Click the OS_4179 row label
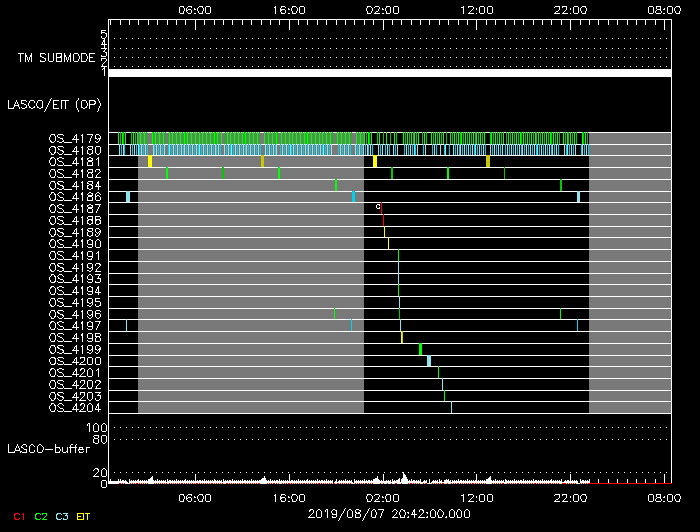Image resolution: width=700 pixels, height=532 pixels. 74,138
